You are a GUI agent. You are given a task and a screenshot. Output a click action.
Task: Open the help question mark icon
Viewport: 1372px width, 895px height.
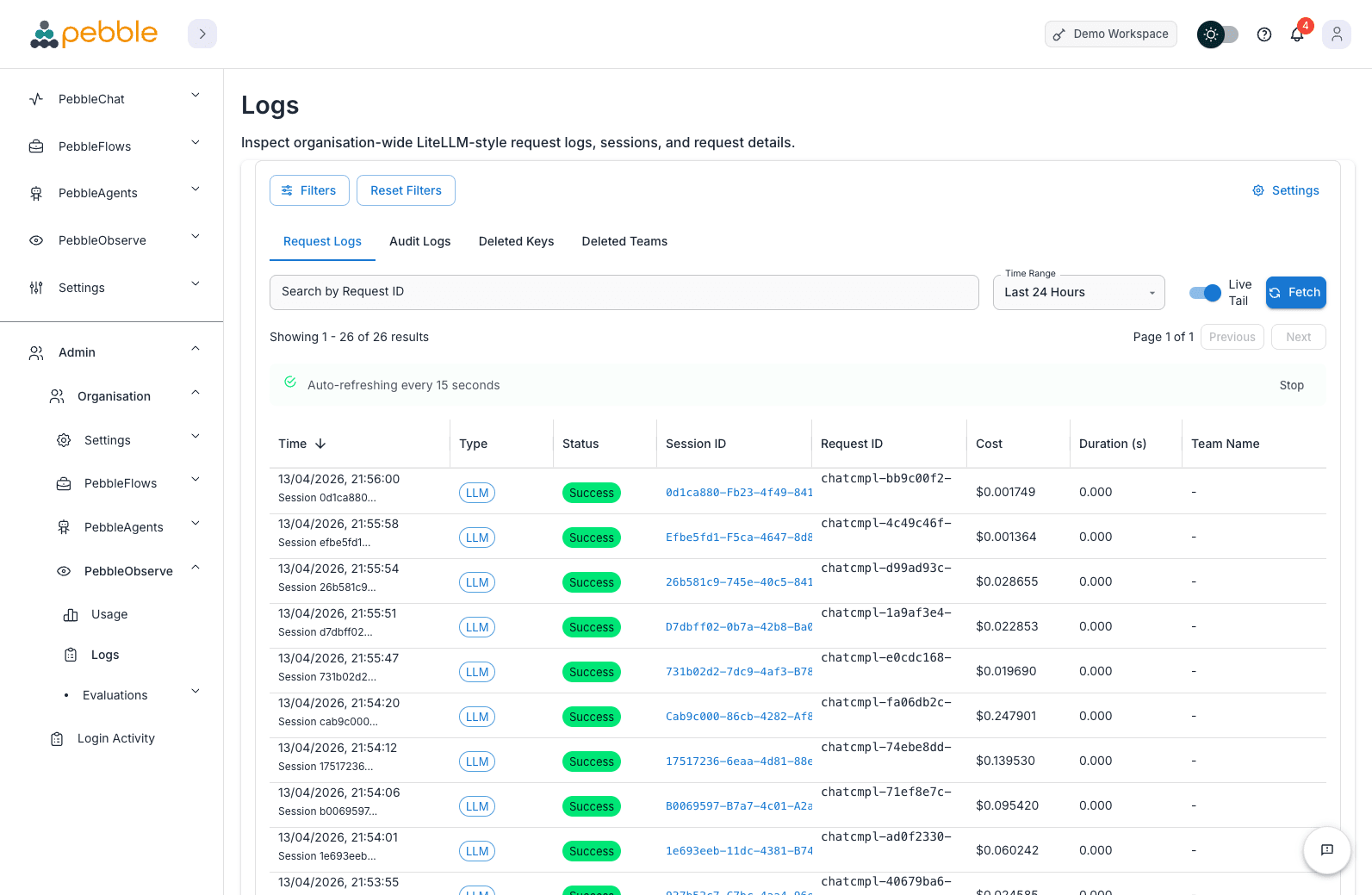(x=1264, y=34)
